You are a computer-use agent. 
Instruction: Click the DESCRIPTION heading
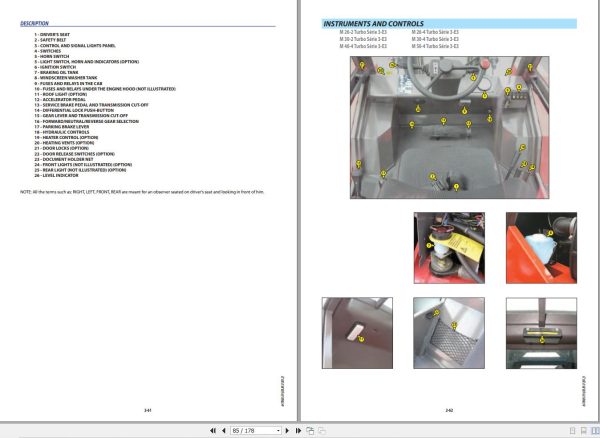[x=34, y=23]
